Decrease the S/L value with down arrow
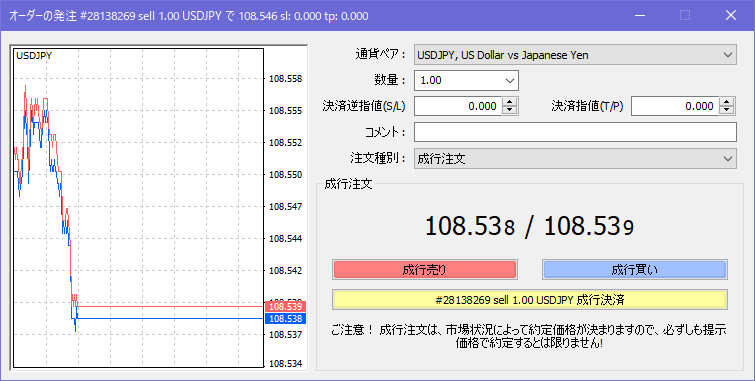The image size is (755, 381). coord(509,110)
